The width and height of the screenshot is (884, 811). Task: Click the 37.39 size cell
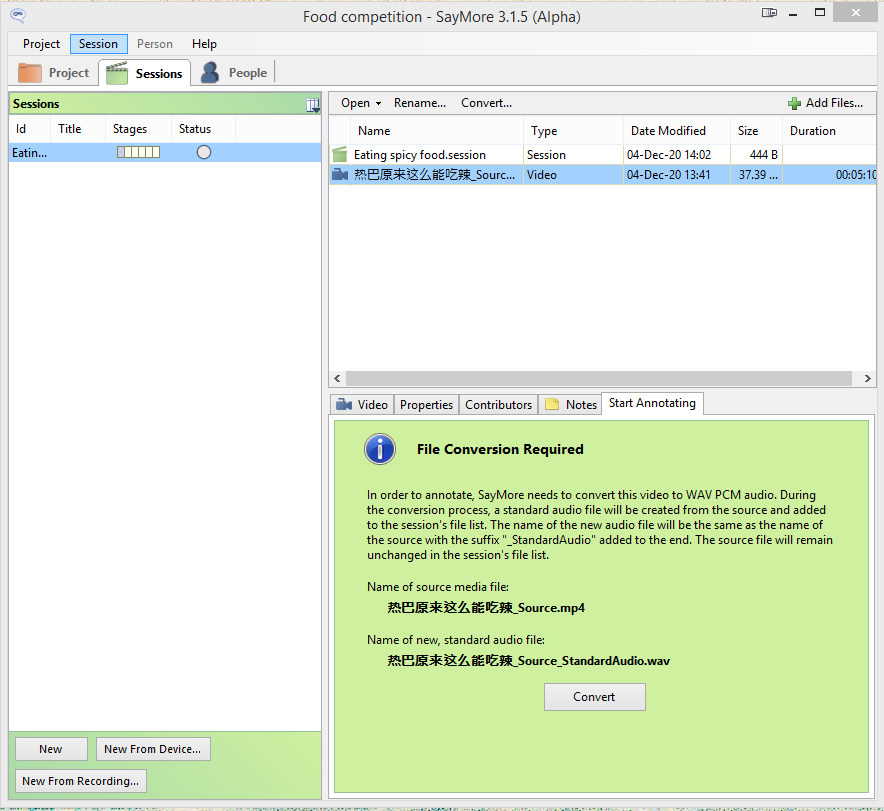point(758,175)
